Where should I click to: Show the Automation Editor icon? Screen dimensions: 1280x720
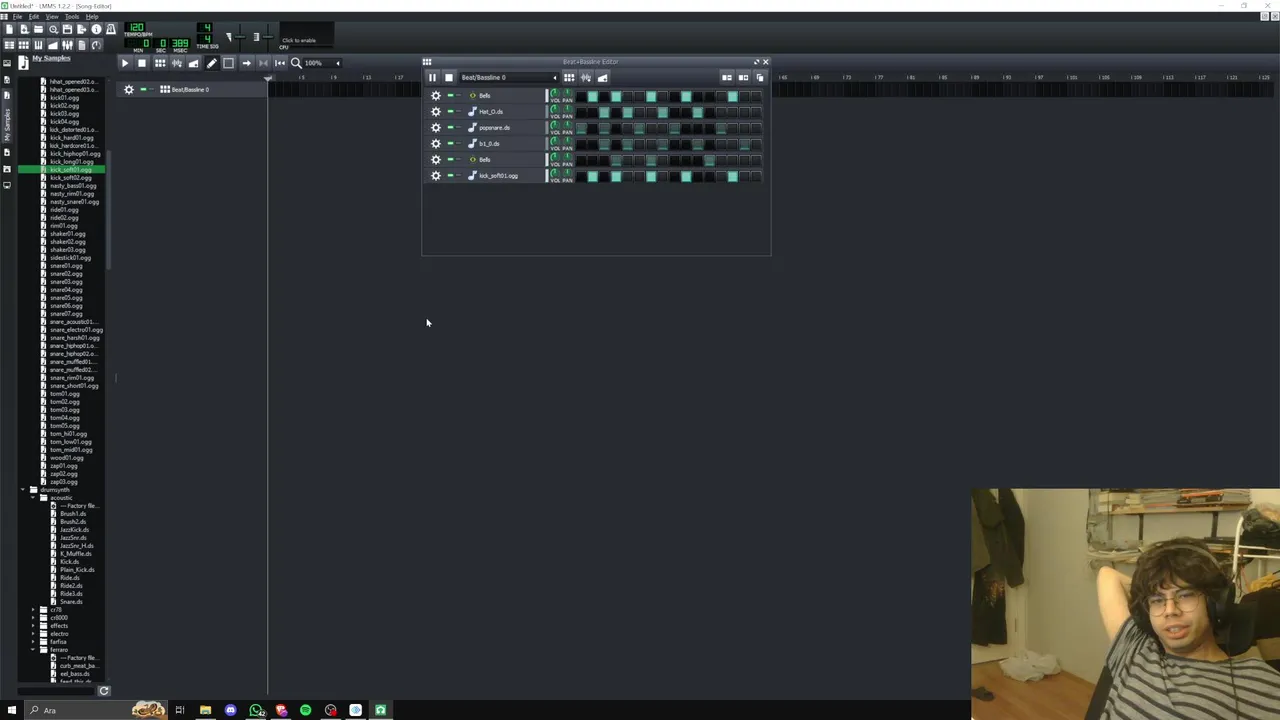tap(53, 45)
